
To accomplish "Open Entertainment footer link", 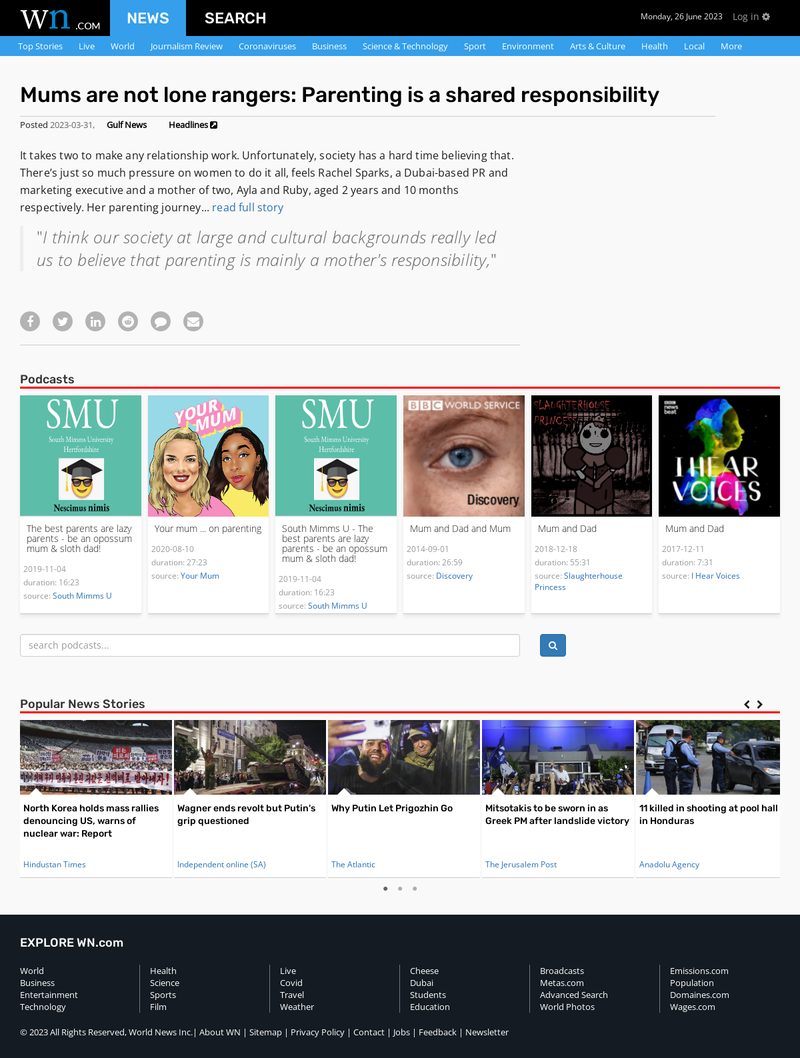I will (49, 995).
